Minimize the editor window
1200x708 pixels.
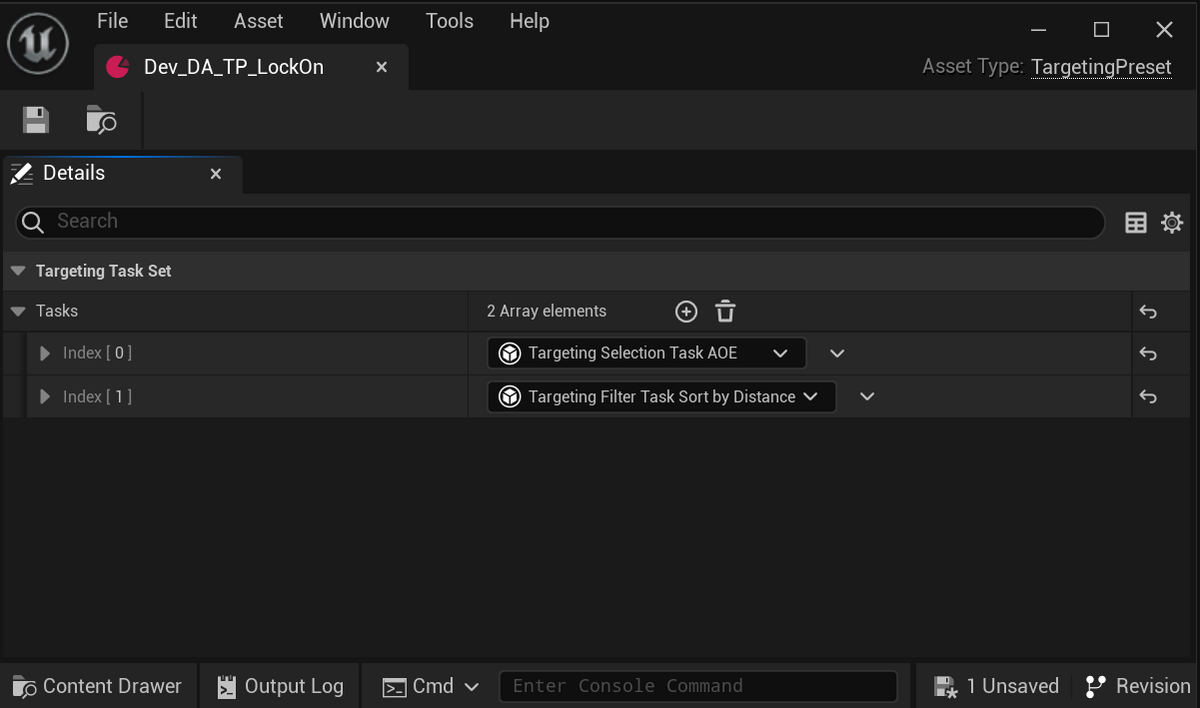(x=1039, y=30)
